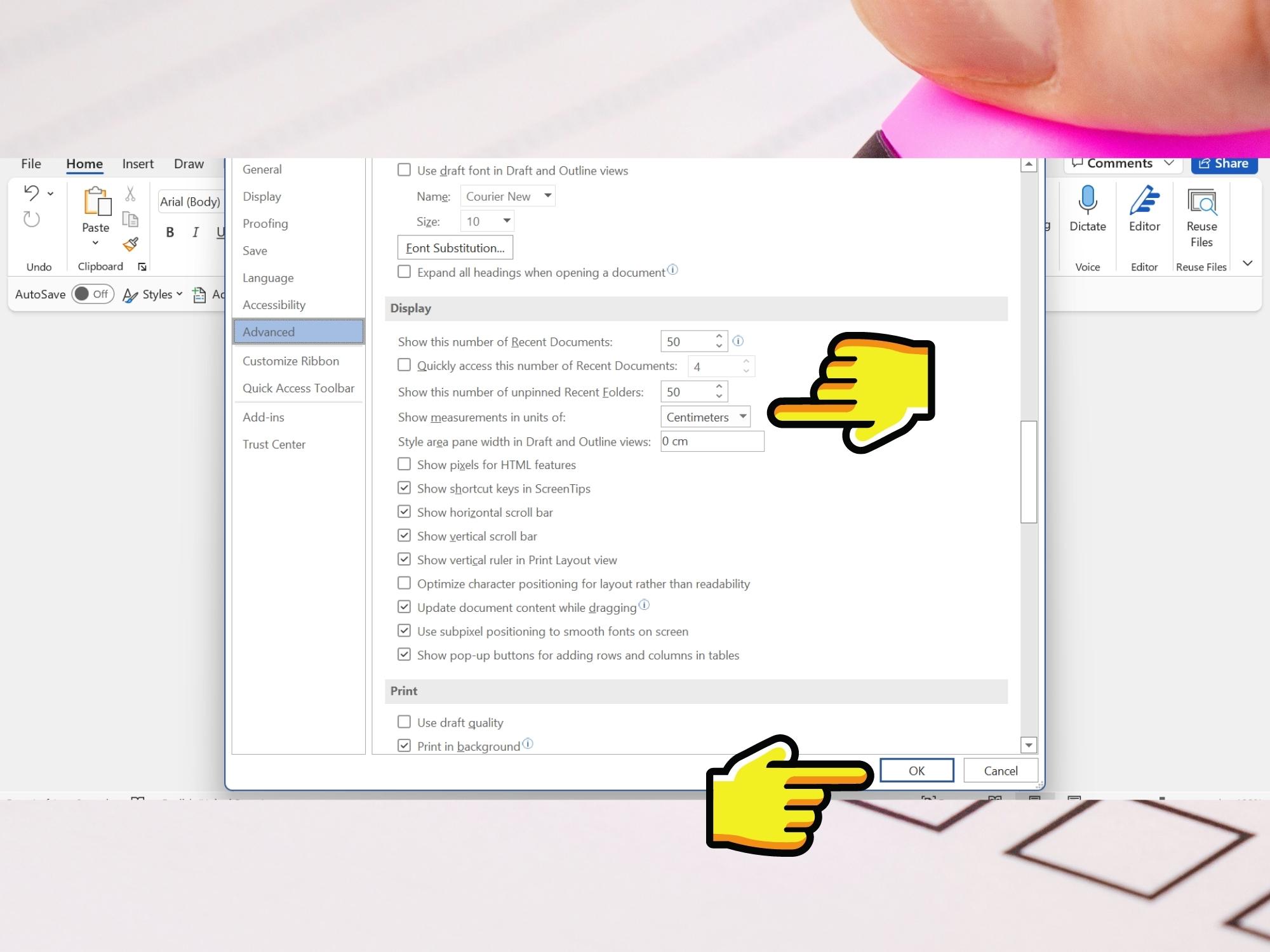Click OK to apply options

click(917, 770)
